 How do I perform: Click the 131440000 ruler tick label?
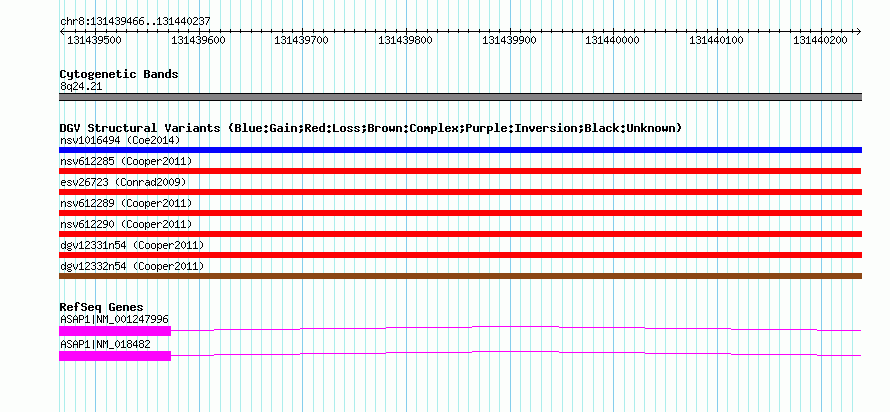pos(612,40)
